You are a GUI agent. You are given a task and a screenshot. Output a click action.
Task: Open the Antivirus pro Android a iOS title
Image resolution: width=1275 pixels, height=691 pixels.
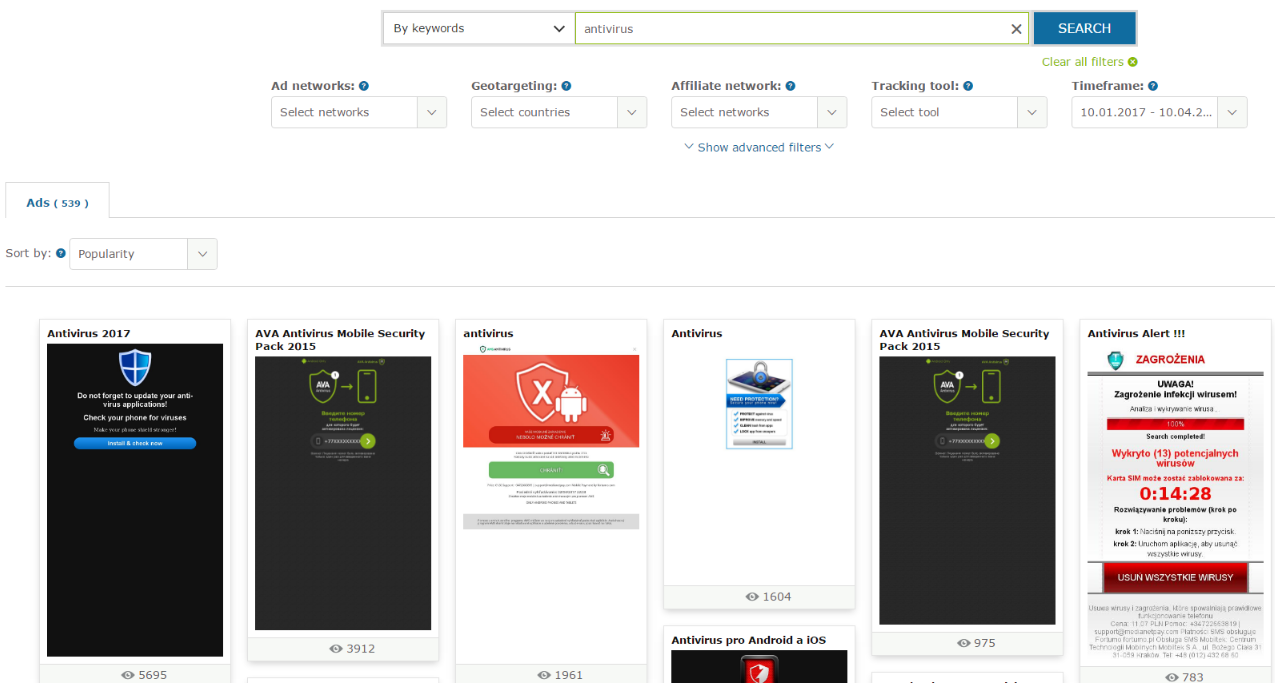748,640
